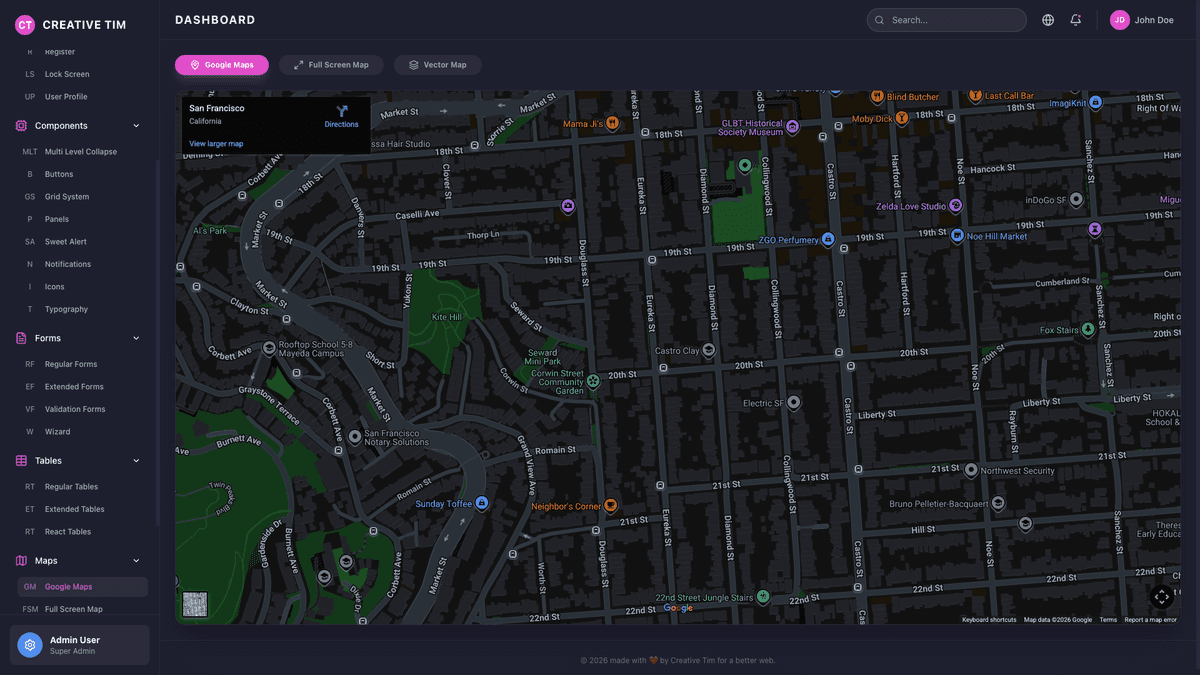Click the pan control at the map's bottom-right corner

click(1161, 596)
